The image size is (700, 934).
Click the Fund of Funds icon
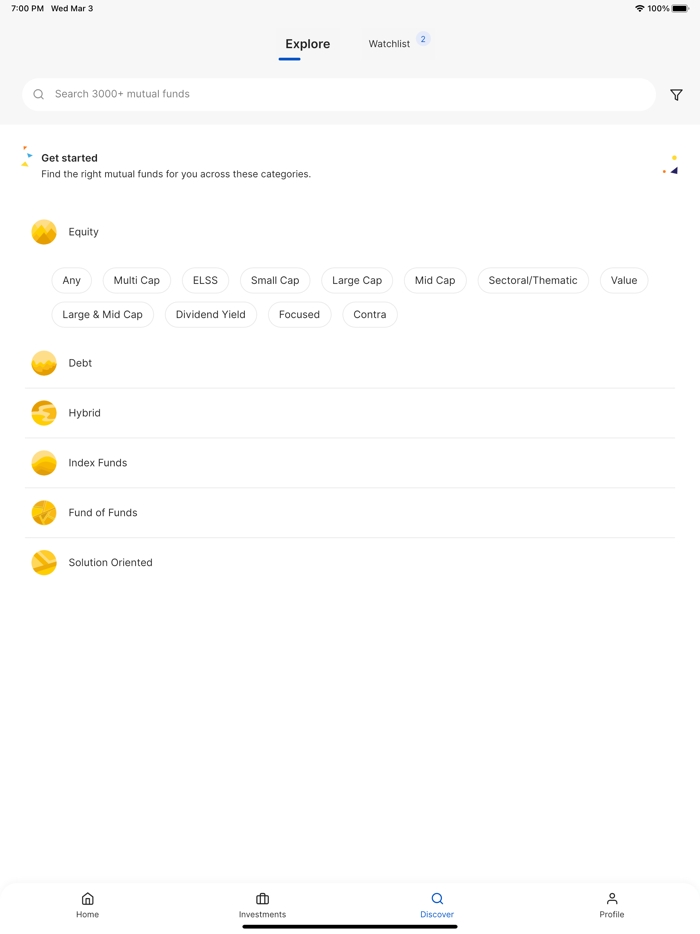44,513
